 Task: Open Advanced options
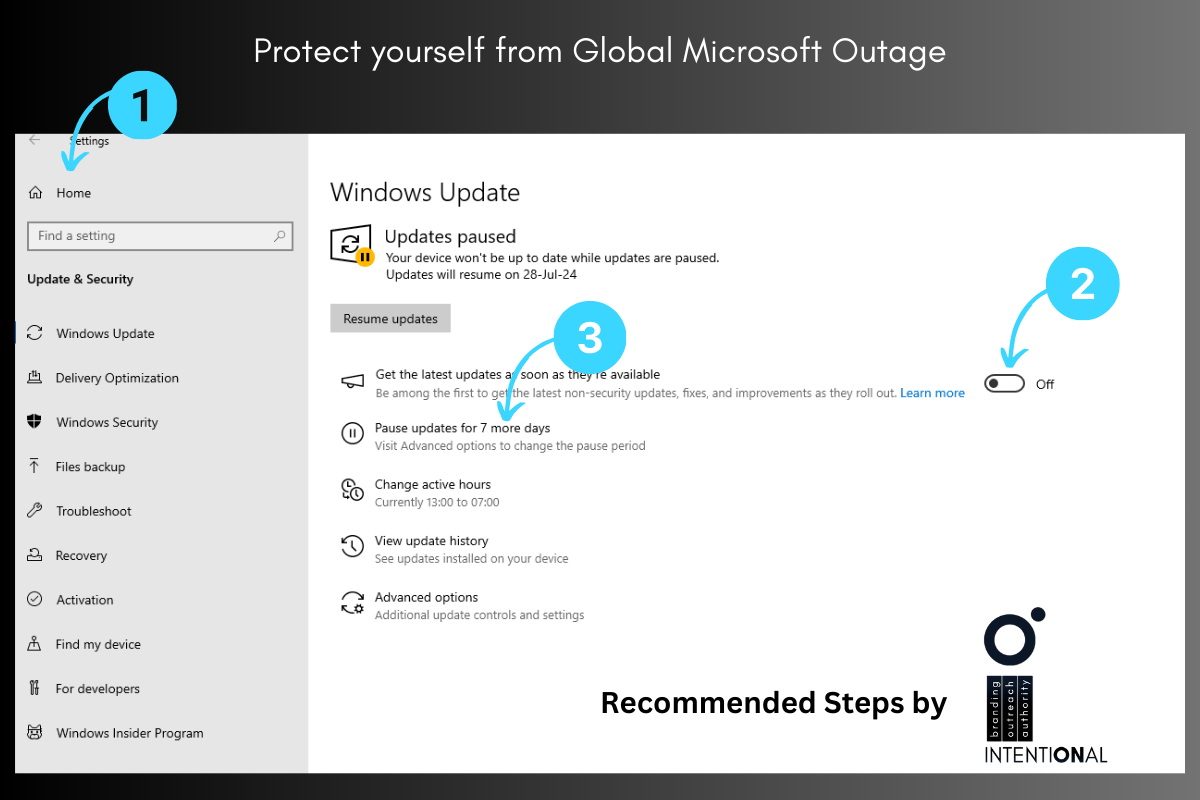(x=427, y=597)
